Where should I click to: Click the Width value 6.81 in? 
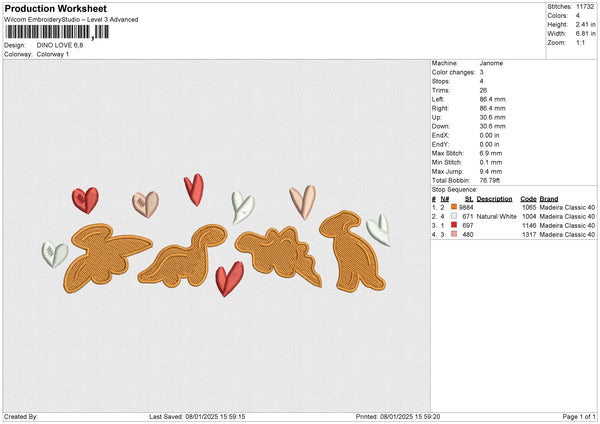pos(586,34)
